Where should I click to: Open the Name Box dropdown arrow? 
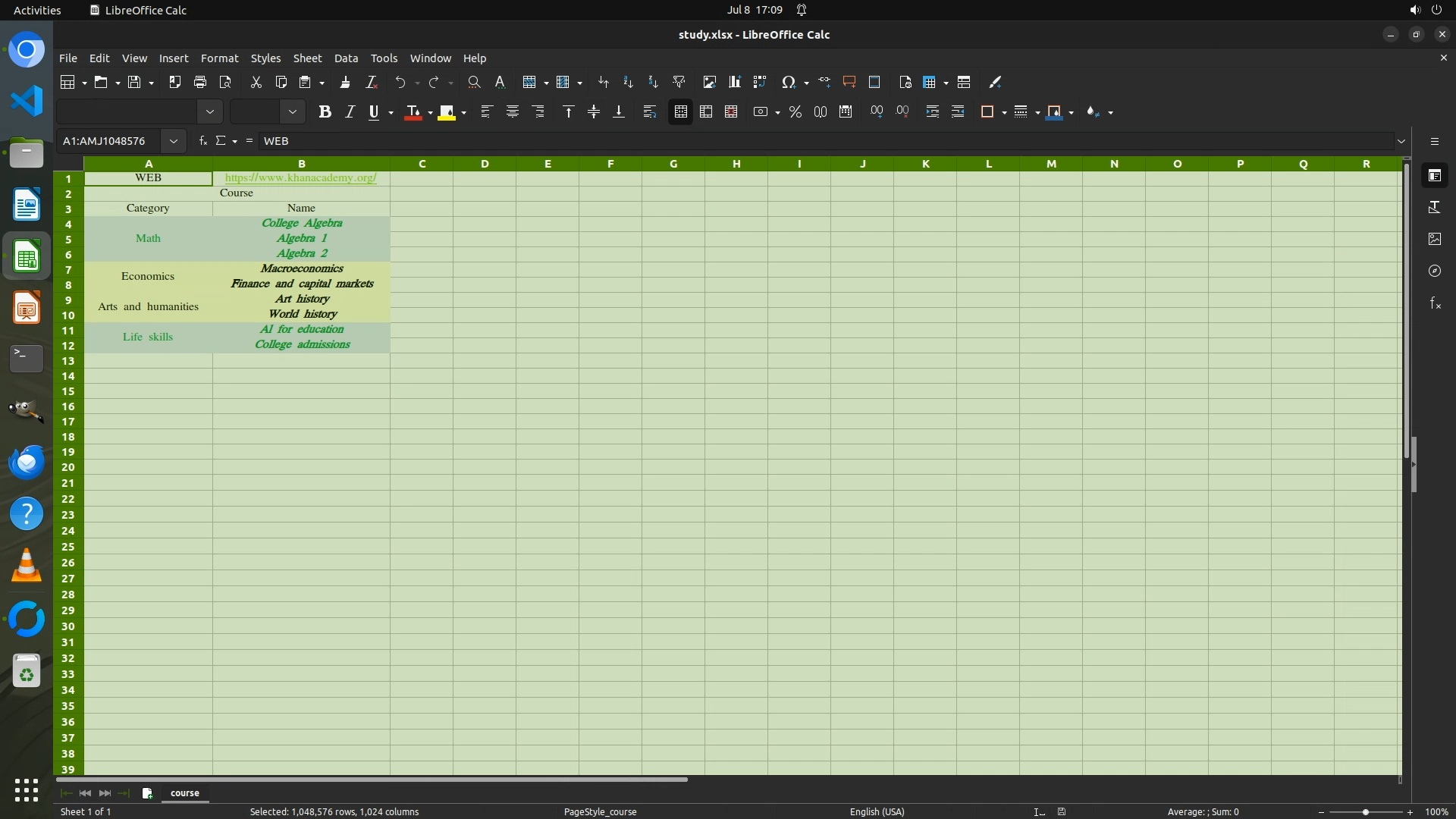point(174,141)
